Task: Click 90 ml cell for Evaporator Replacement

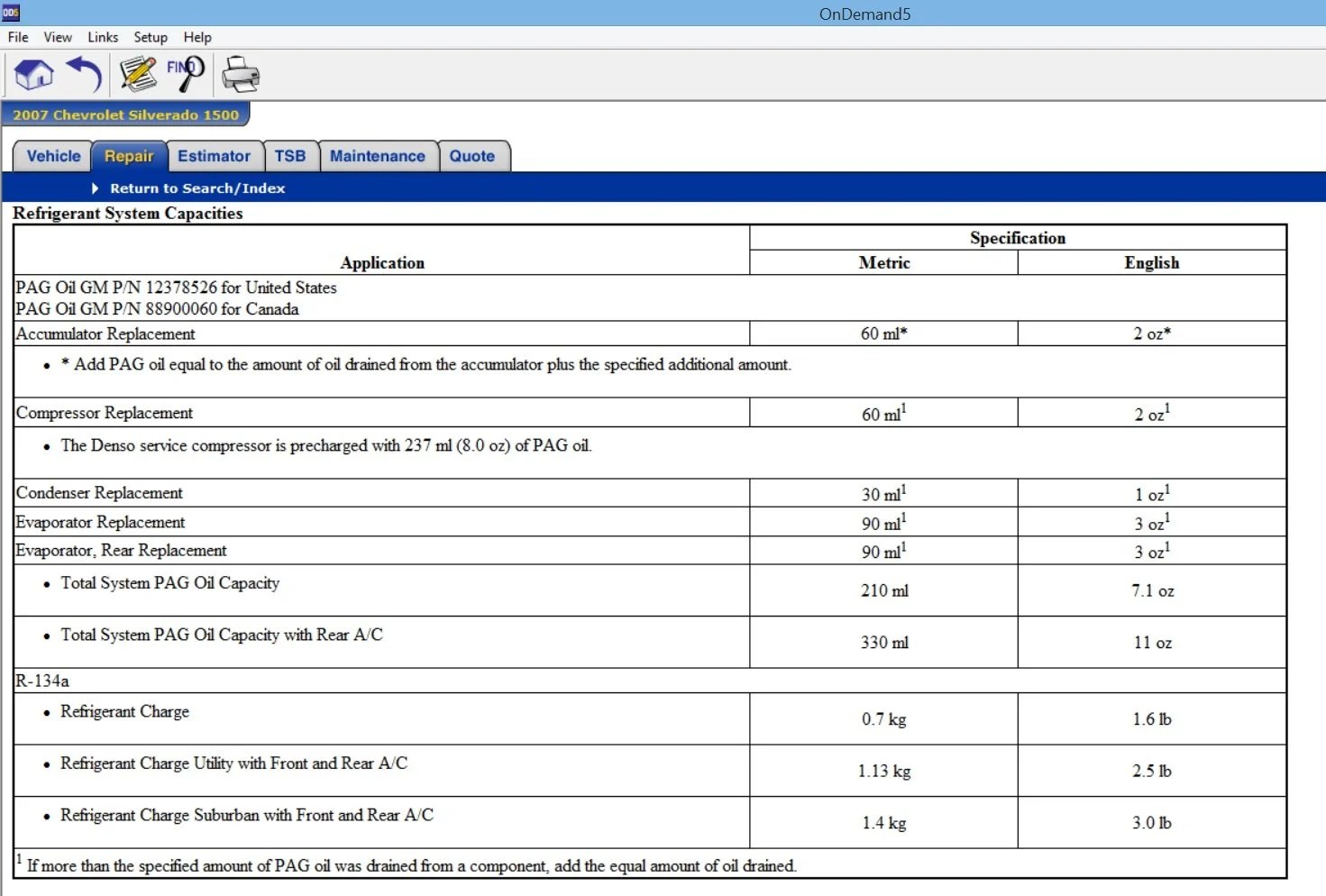Action: [x=884, y=522]
